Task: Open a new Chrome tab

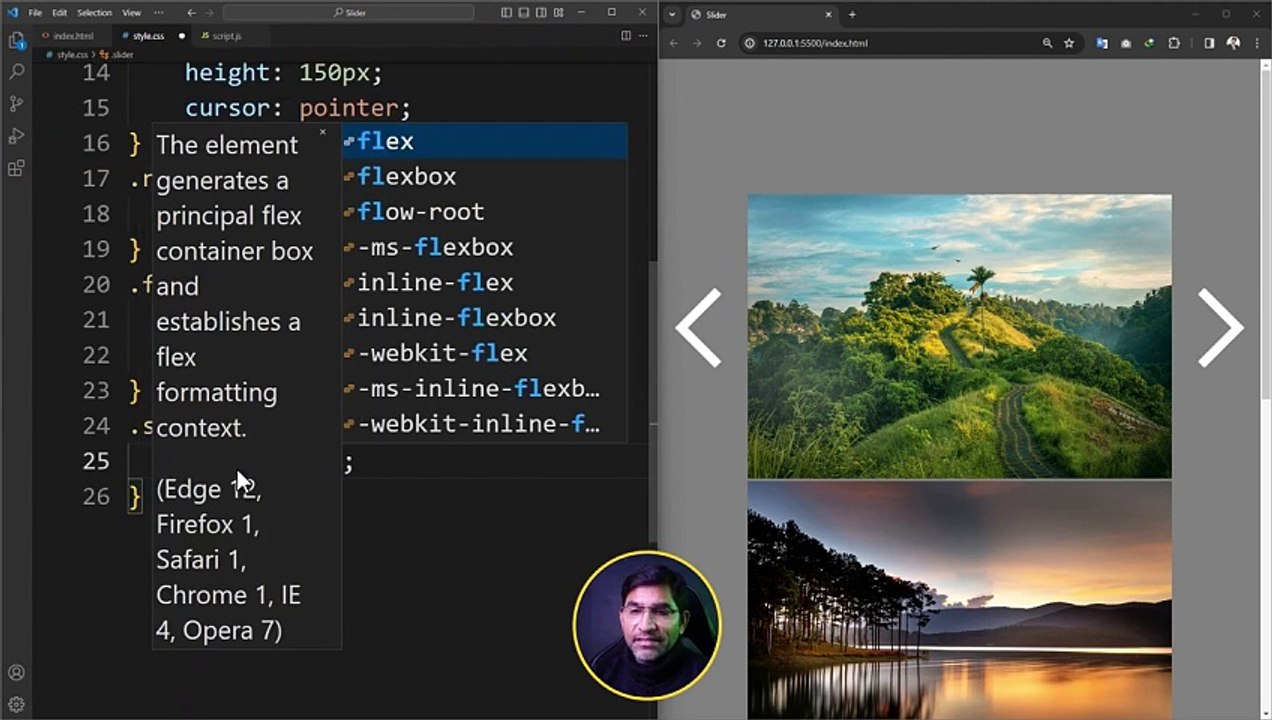Action: [852, 15]
